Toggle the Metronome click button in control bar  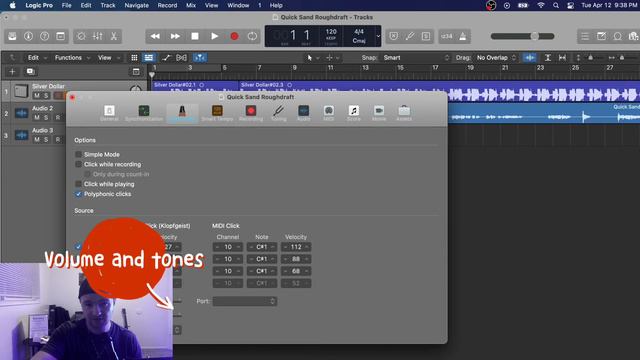point(463,36)
